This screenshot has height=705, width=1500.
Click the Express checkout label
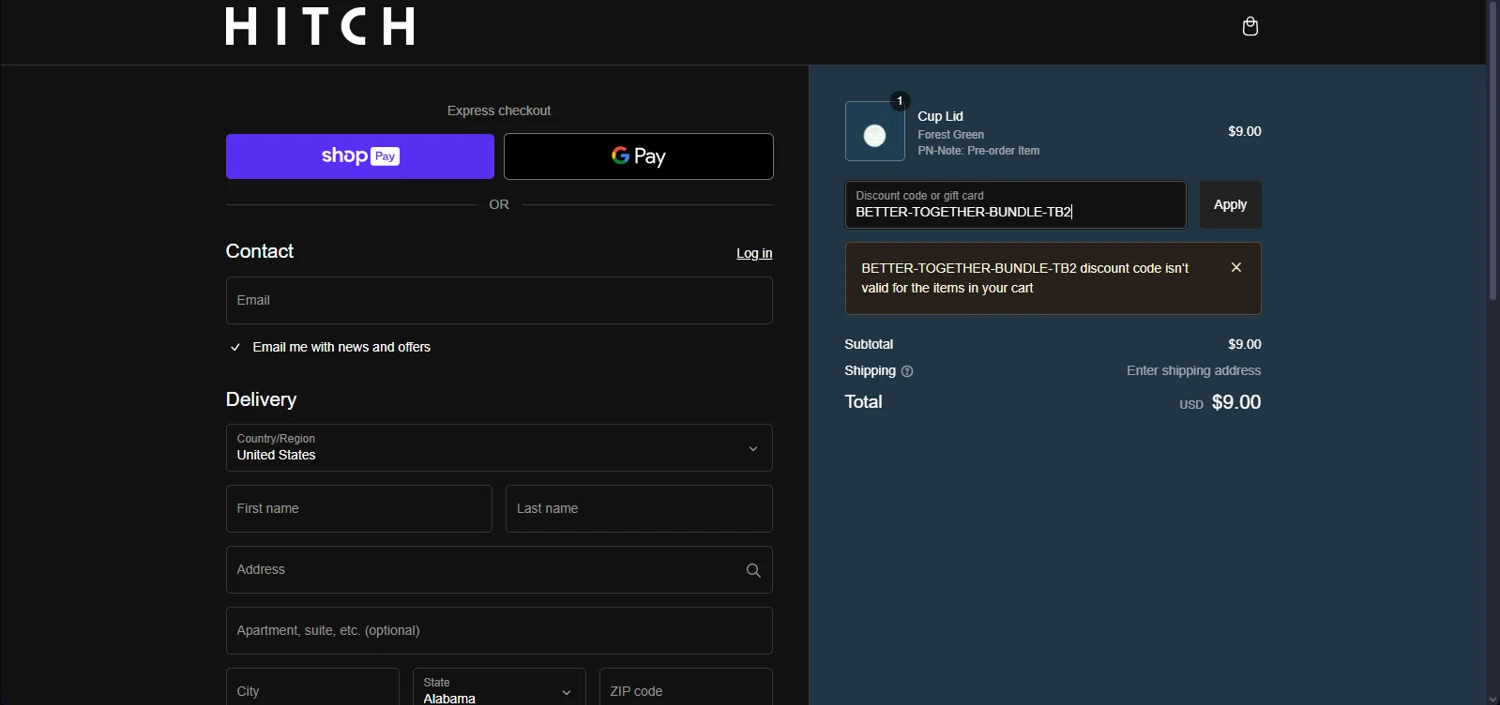(x=499, y=110)
